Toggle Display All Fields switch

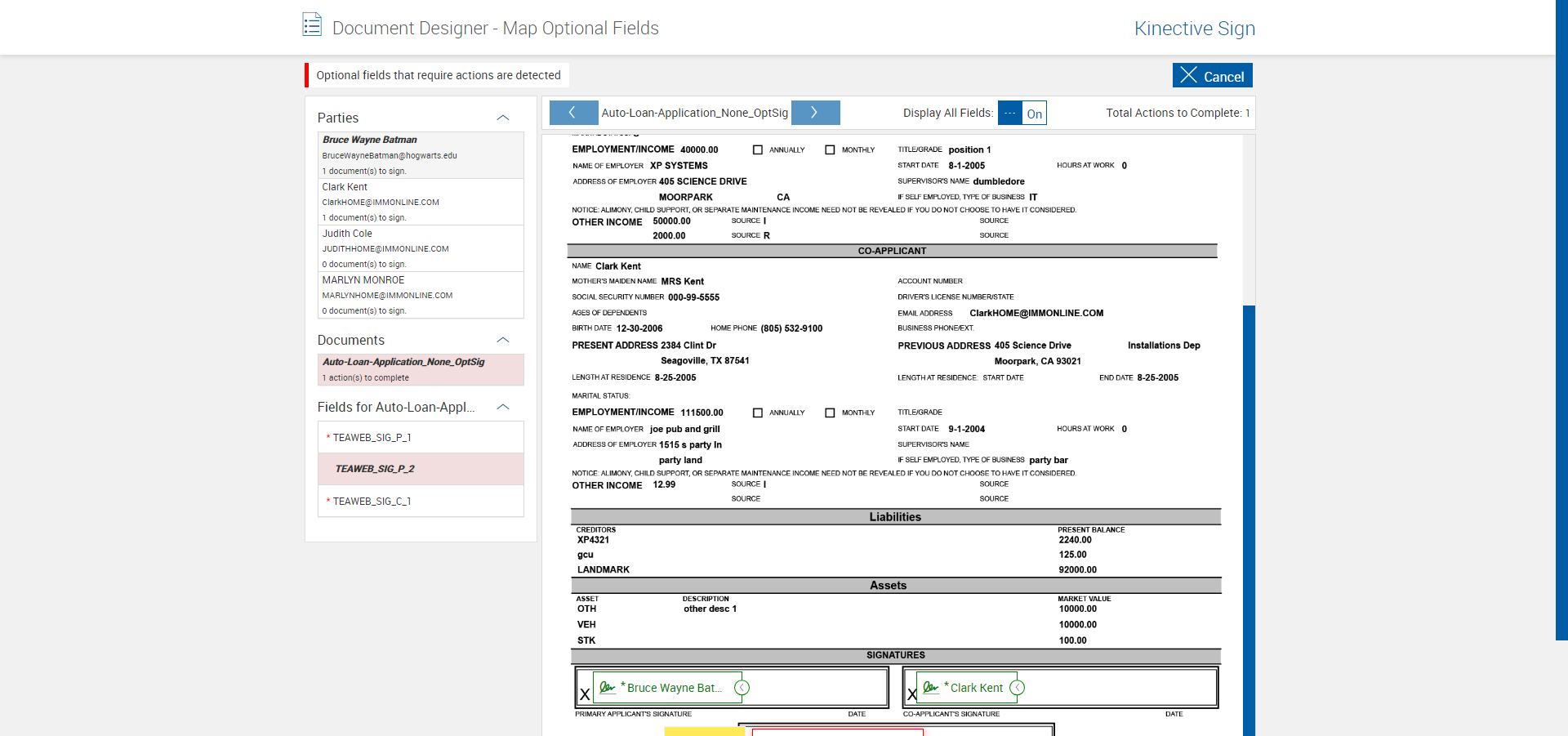[x=1022, y=113]
